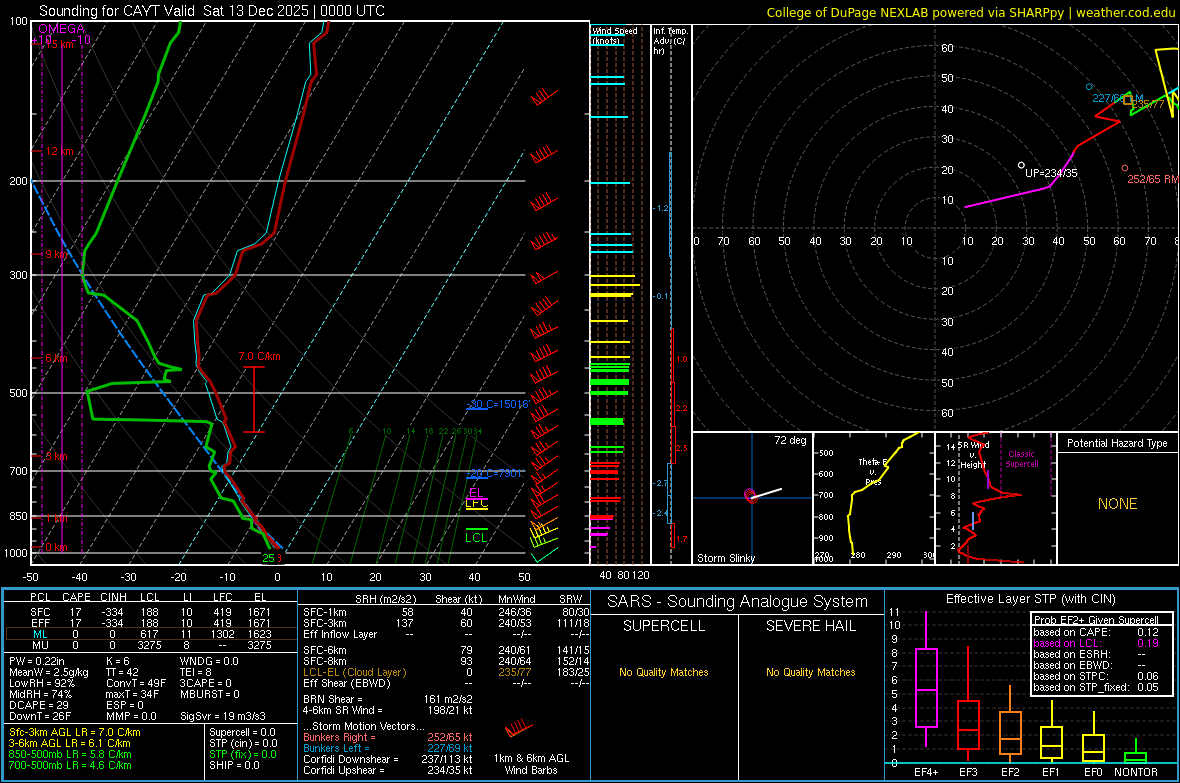
Task: Click the 500 pressure level label
Action: (x=18, y=393)
